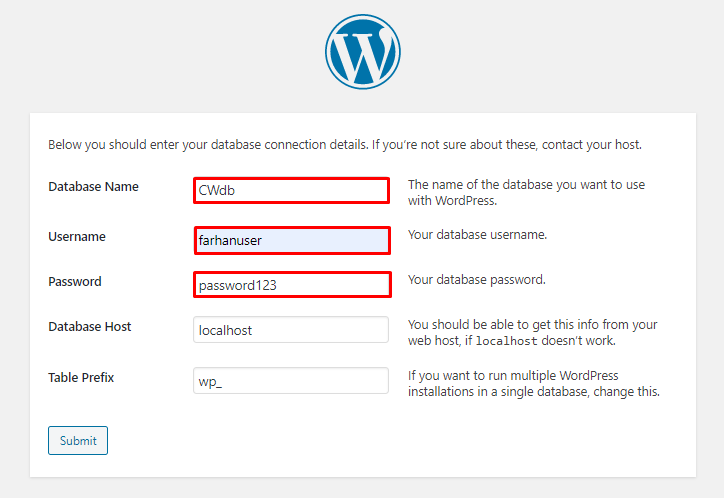Click the intro sentence about connection details
Screen dimensions: 724x498
pyautogui.click(x=345, y=145)
